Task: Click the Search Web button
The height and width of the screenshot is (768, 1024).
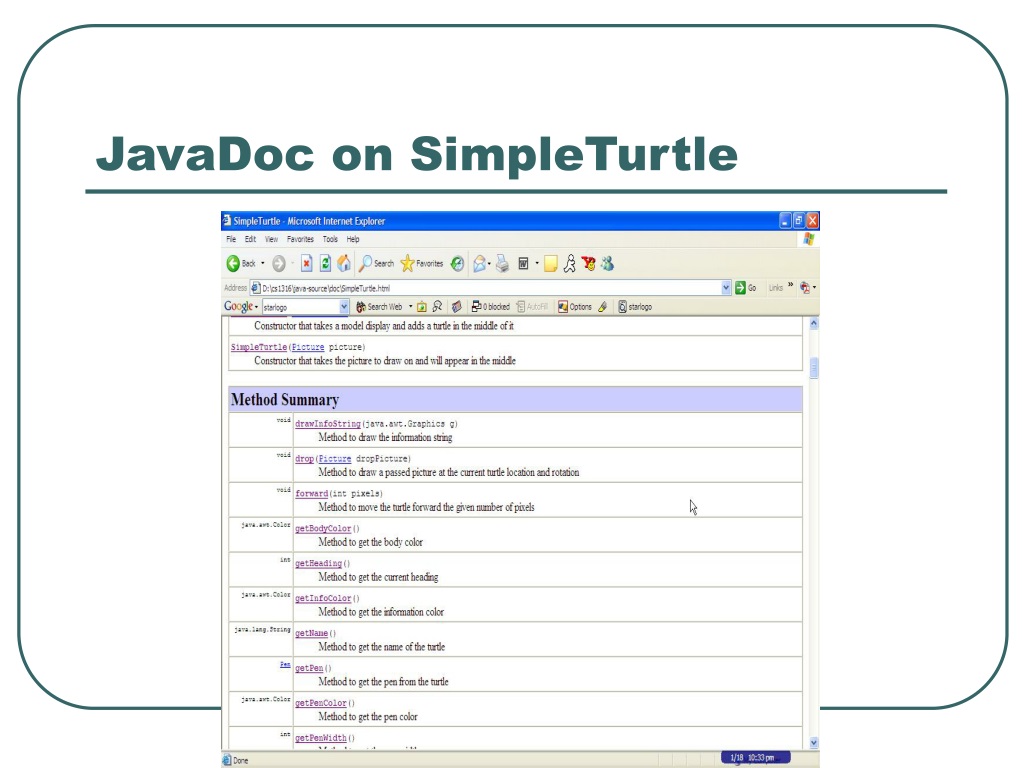Action: [379, 306]
